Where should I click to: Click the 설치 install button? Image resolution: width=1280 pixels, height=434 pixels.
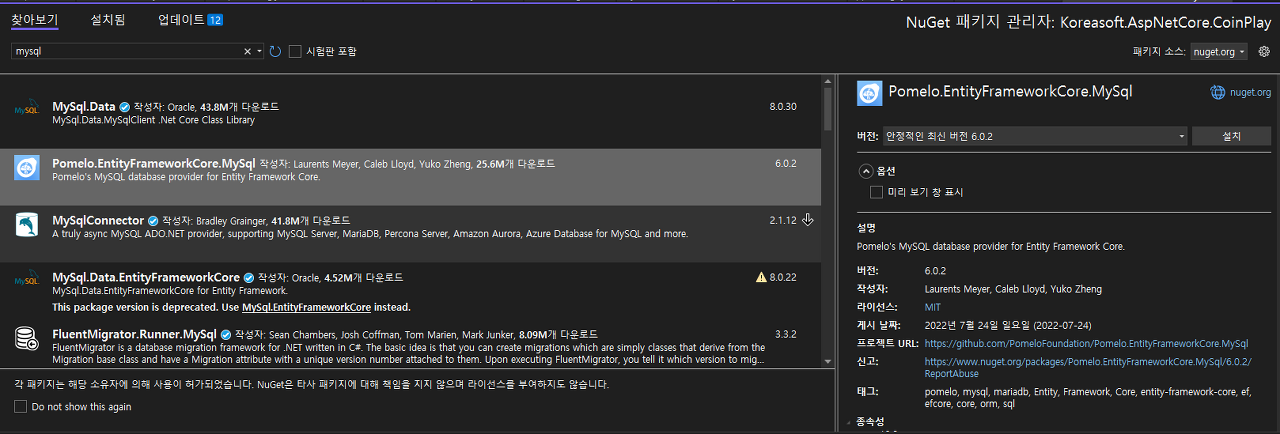click(1231, 135)
